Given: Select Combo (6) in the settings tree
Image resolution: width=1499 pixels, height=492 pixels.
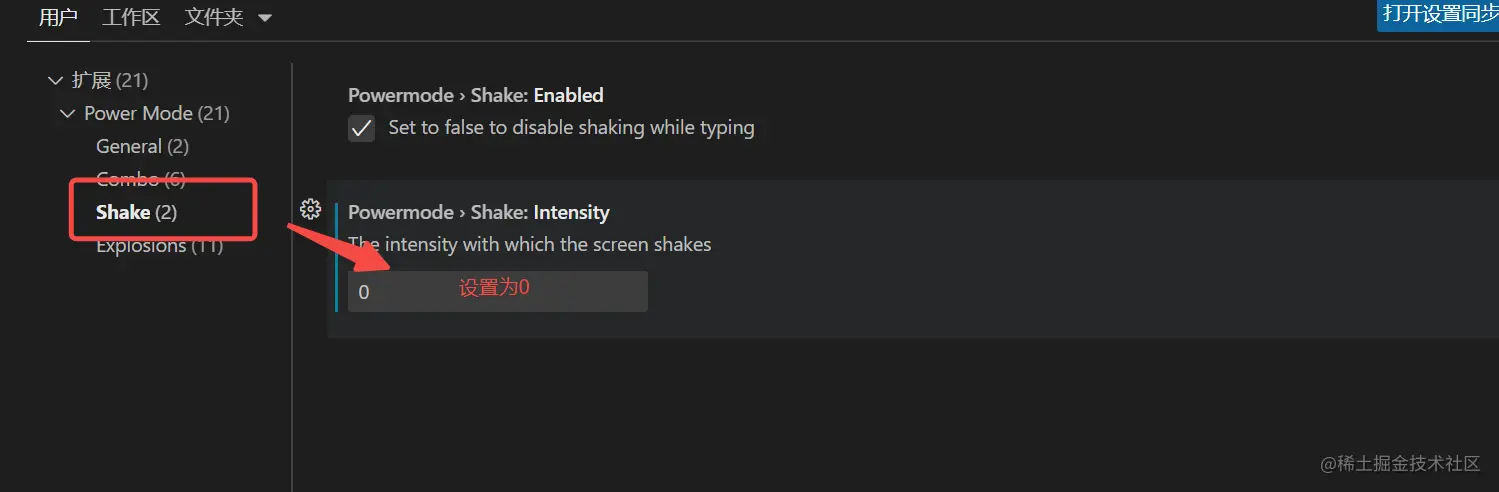Looking at the screenshot, I should click(x=141, y=179).
